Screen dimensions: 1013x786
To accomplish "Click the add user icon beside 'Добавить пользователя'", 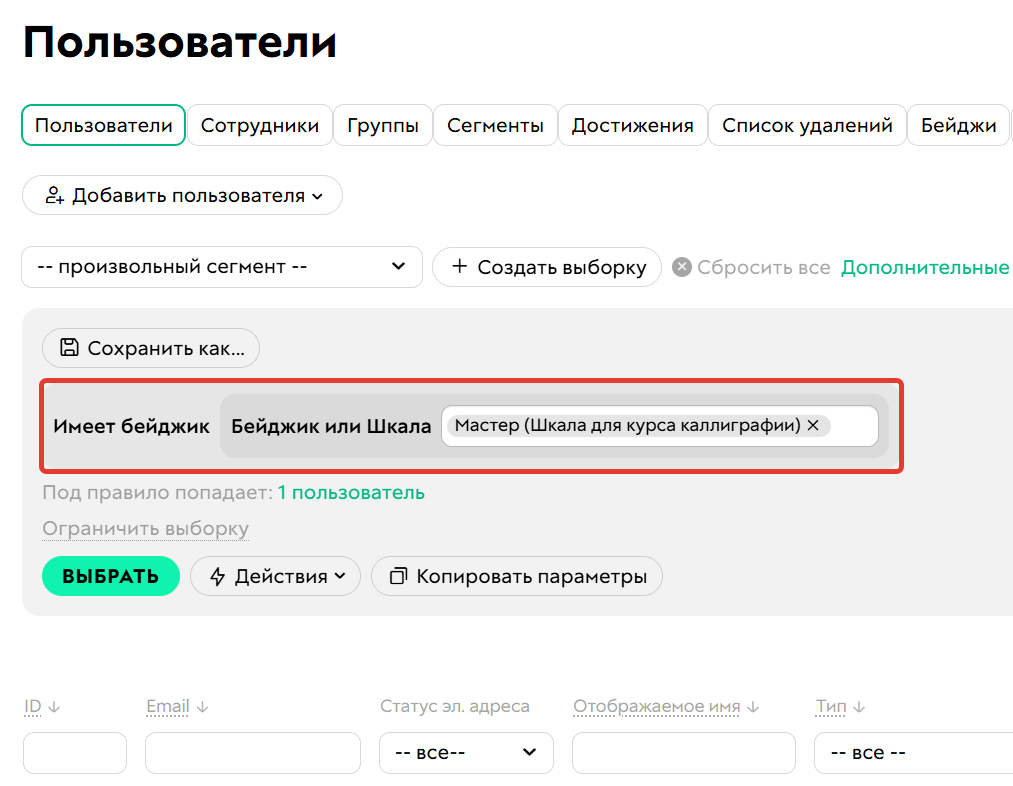I will tap(52, 195).
